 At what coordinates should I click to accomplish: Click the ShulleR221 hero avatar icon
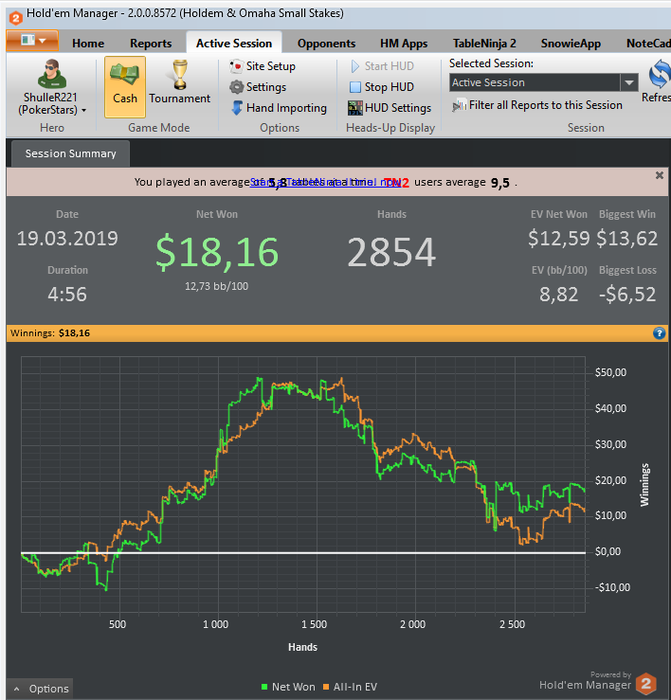click(52, 74)
